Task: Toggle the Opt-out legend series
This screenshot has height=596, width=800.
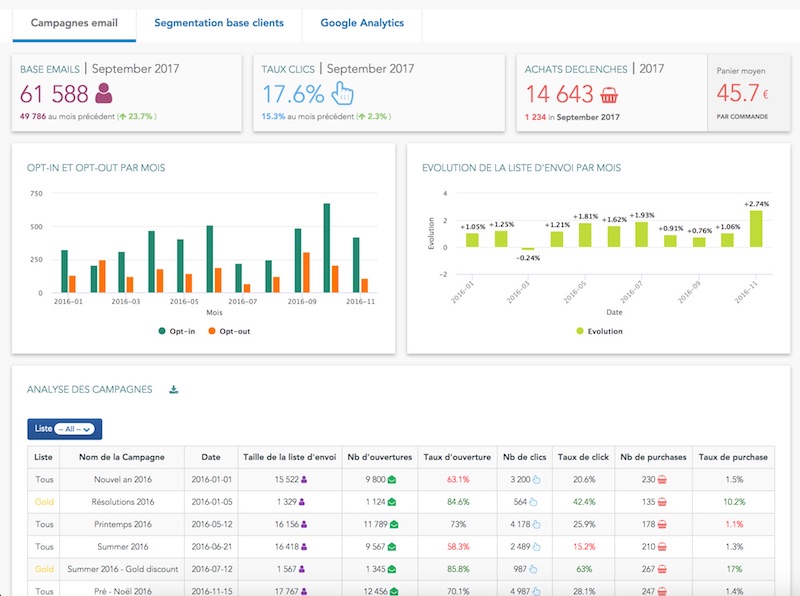Action: 229,331
